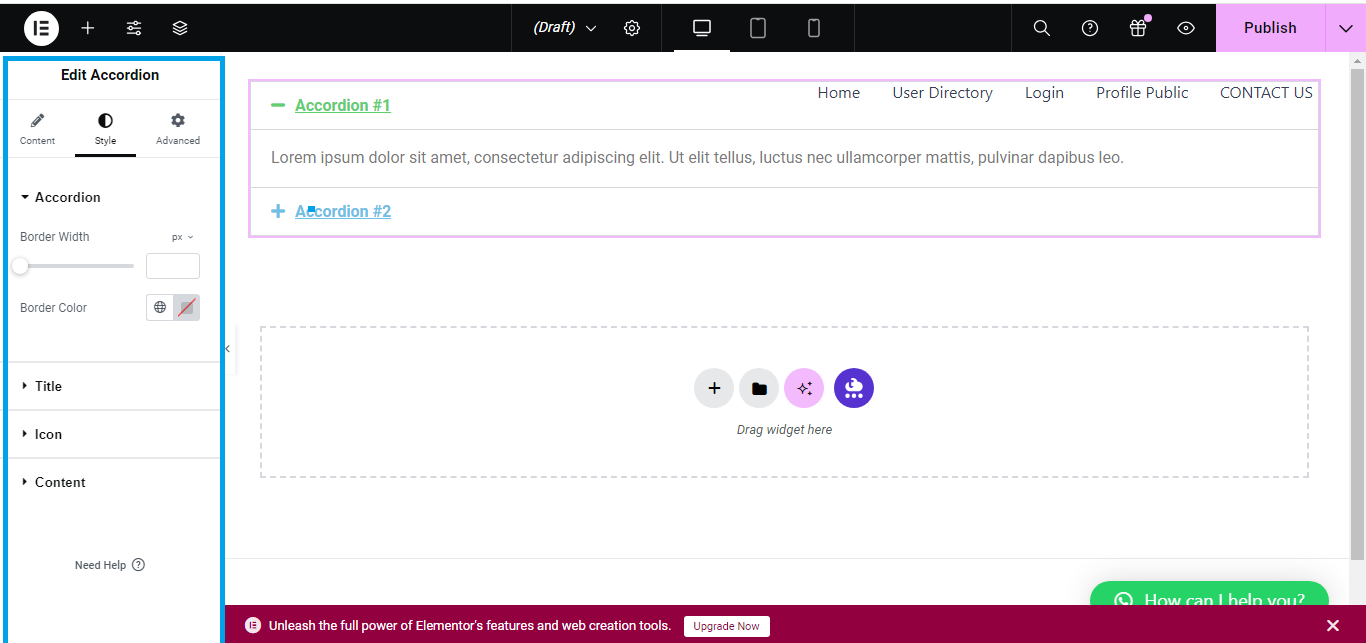The image size is (1366, 643).
Task: Switch to Mobile responsive view
Action: pos(814,28)
